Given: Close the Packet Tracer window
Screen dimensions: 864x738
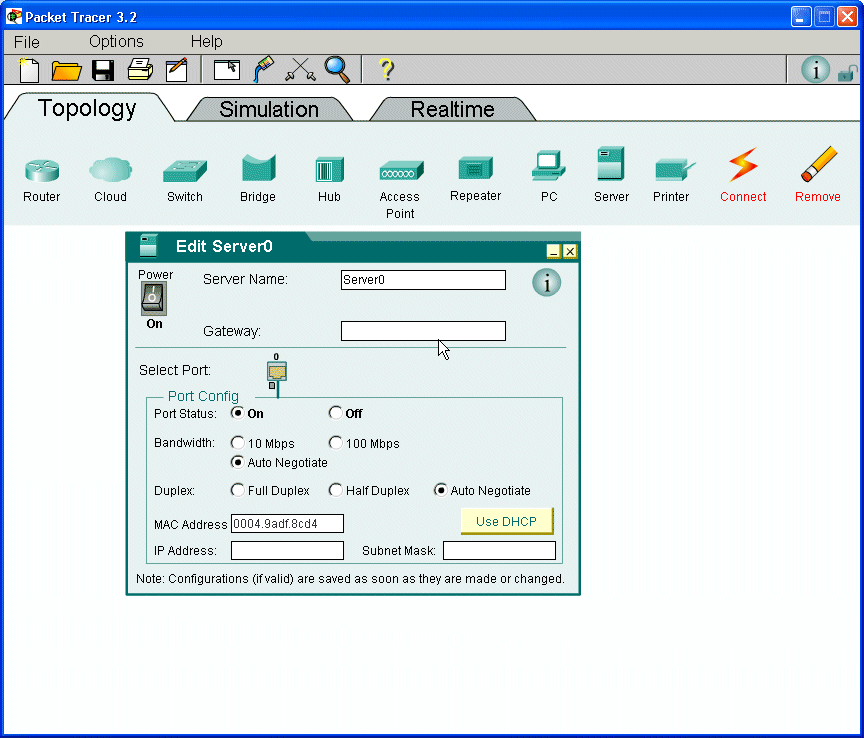Looking at the screenshot, I should pyautogui.click(x=847, y=17).
